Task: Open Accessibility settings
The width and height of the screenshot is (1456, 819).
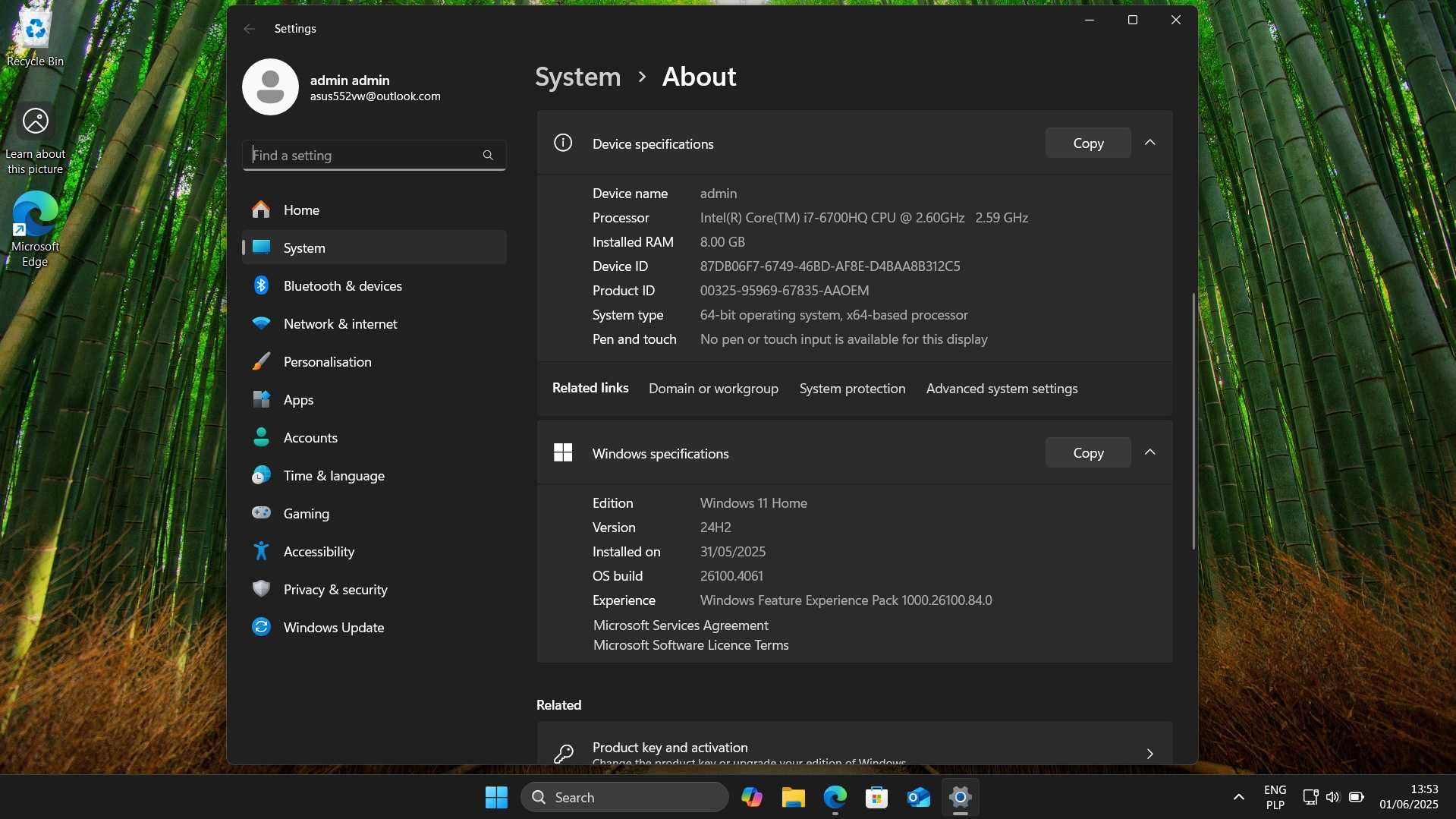Action: pos(374,551)
